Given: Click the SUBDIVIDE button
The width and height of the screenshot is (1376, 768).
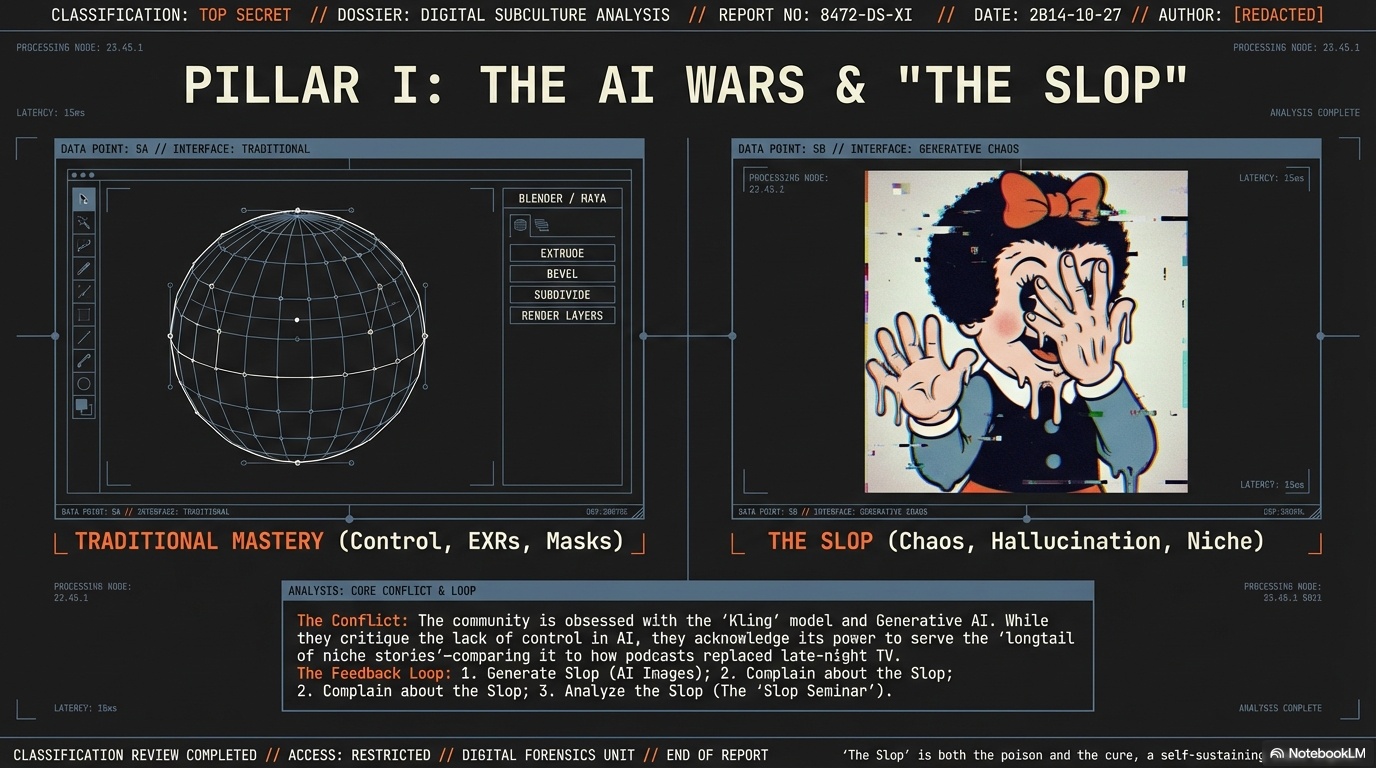Looking at the screenshot, I should tap(562, 295).
